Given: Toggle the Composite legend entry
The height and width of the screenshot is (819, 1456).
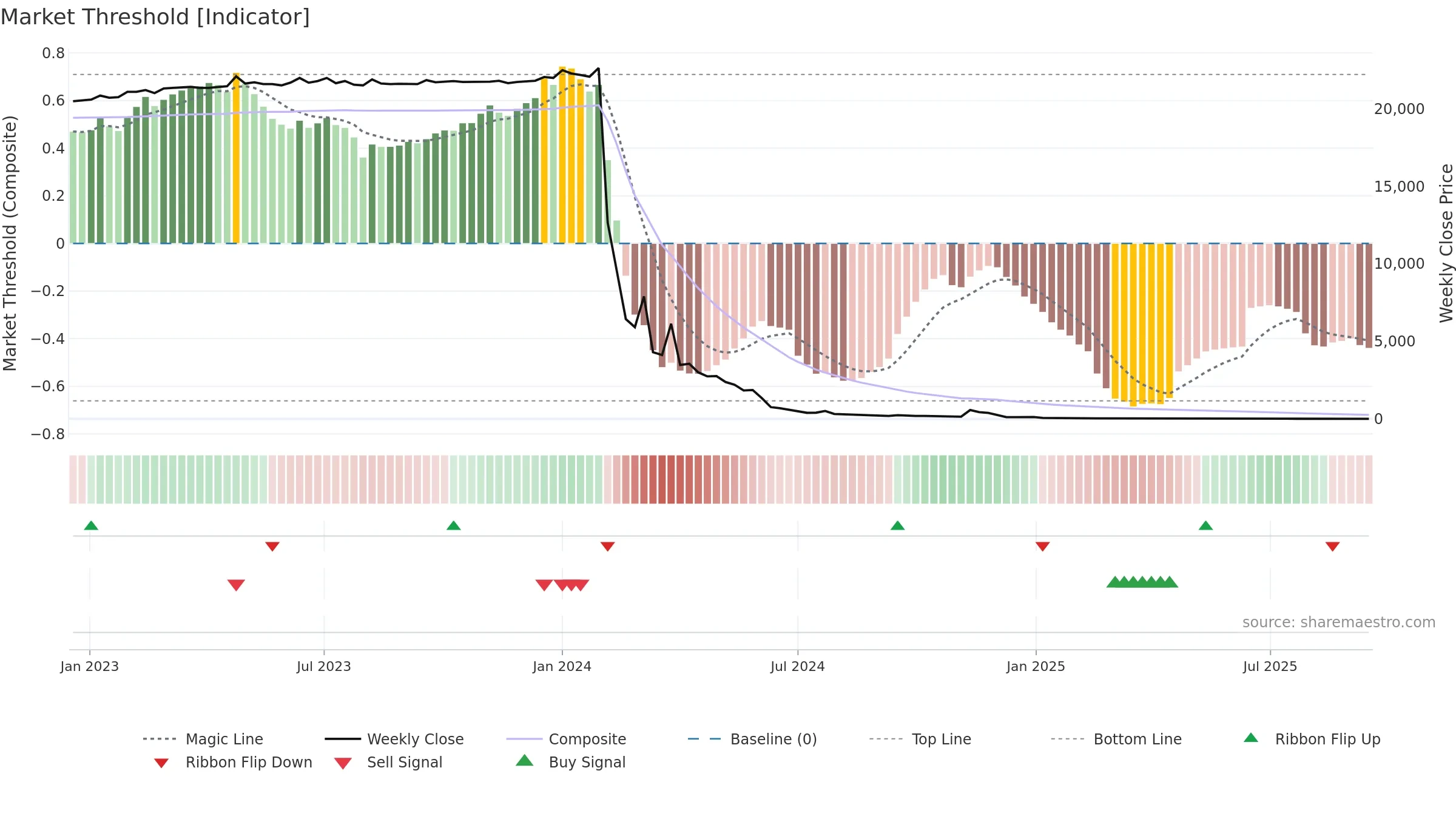Looking at the screenshot, I should (566, 739).
